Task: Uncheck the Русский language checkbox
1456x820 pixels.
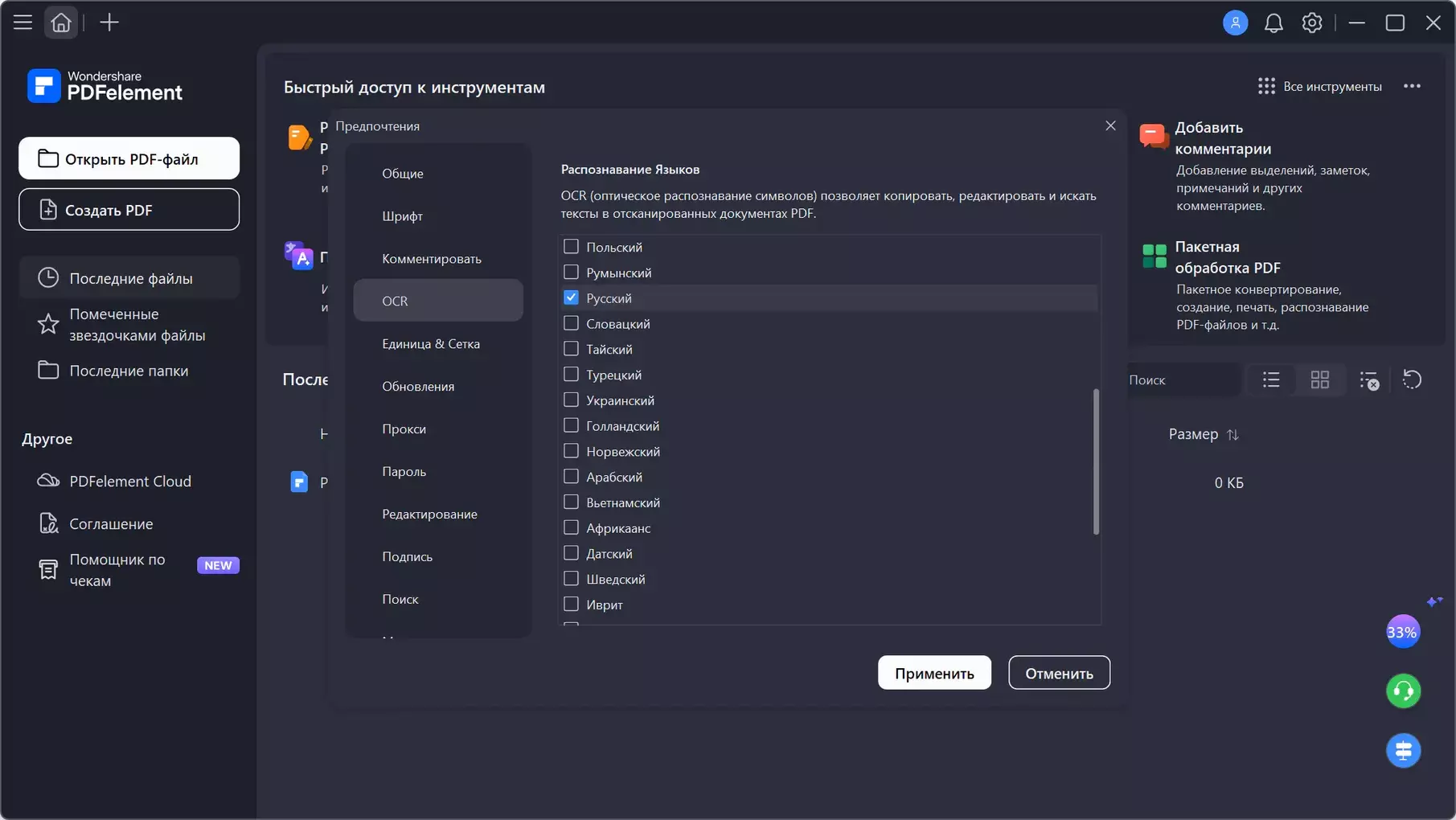Action: [571, 297]
